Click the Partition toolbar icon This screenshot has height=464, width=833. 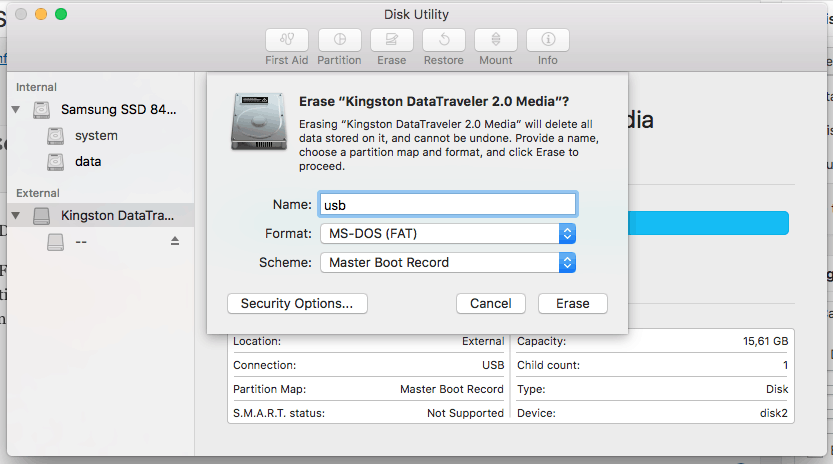(339, 40)
